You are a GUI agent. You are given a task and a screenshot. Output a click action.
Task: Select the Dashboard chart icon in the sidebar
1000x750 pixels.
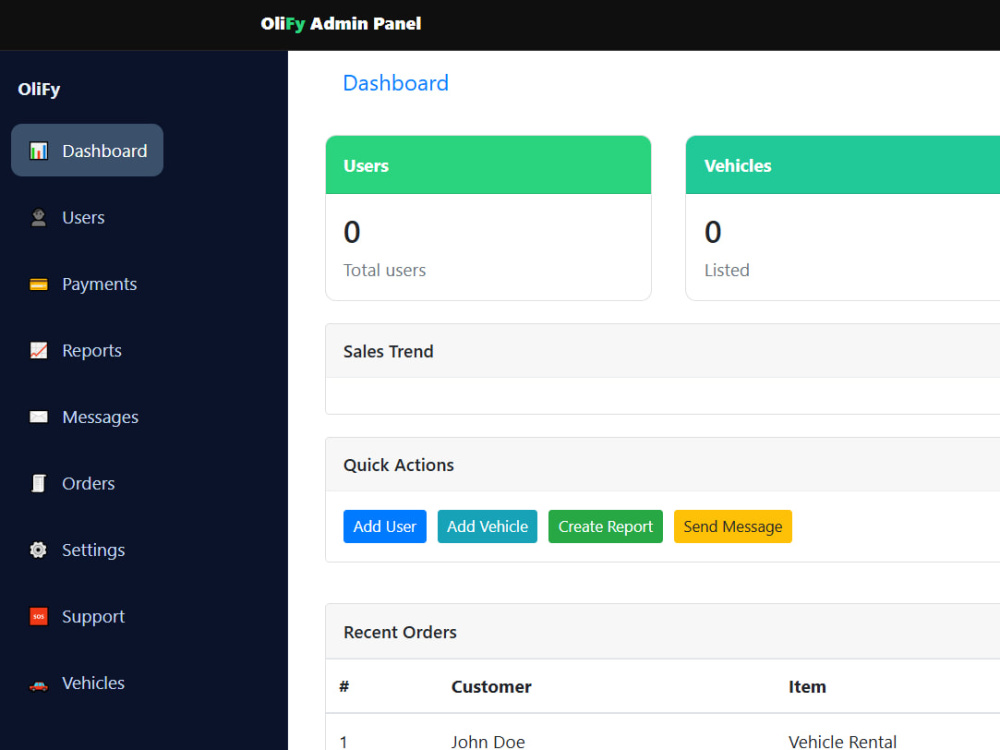coord(38,150)
